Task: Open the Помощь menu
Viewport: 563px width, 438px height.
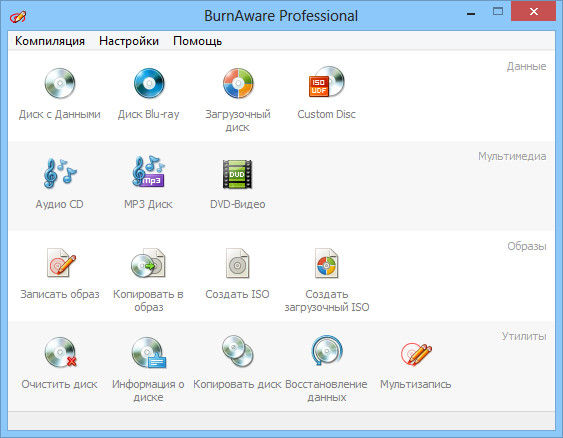Action: tap(197, 41)
